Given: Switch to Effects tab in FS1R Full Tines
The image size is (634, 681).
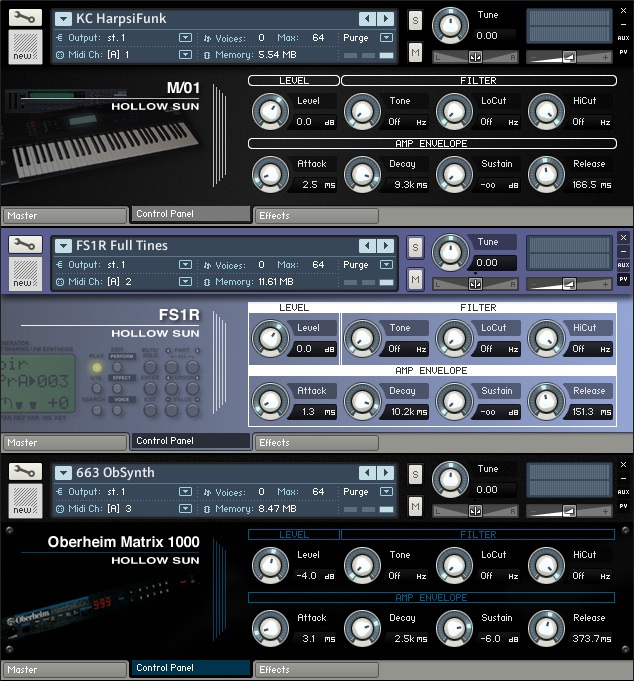Looking at the screenshot, I should click(316, 443).
